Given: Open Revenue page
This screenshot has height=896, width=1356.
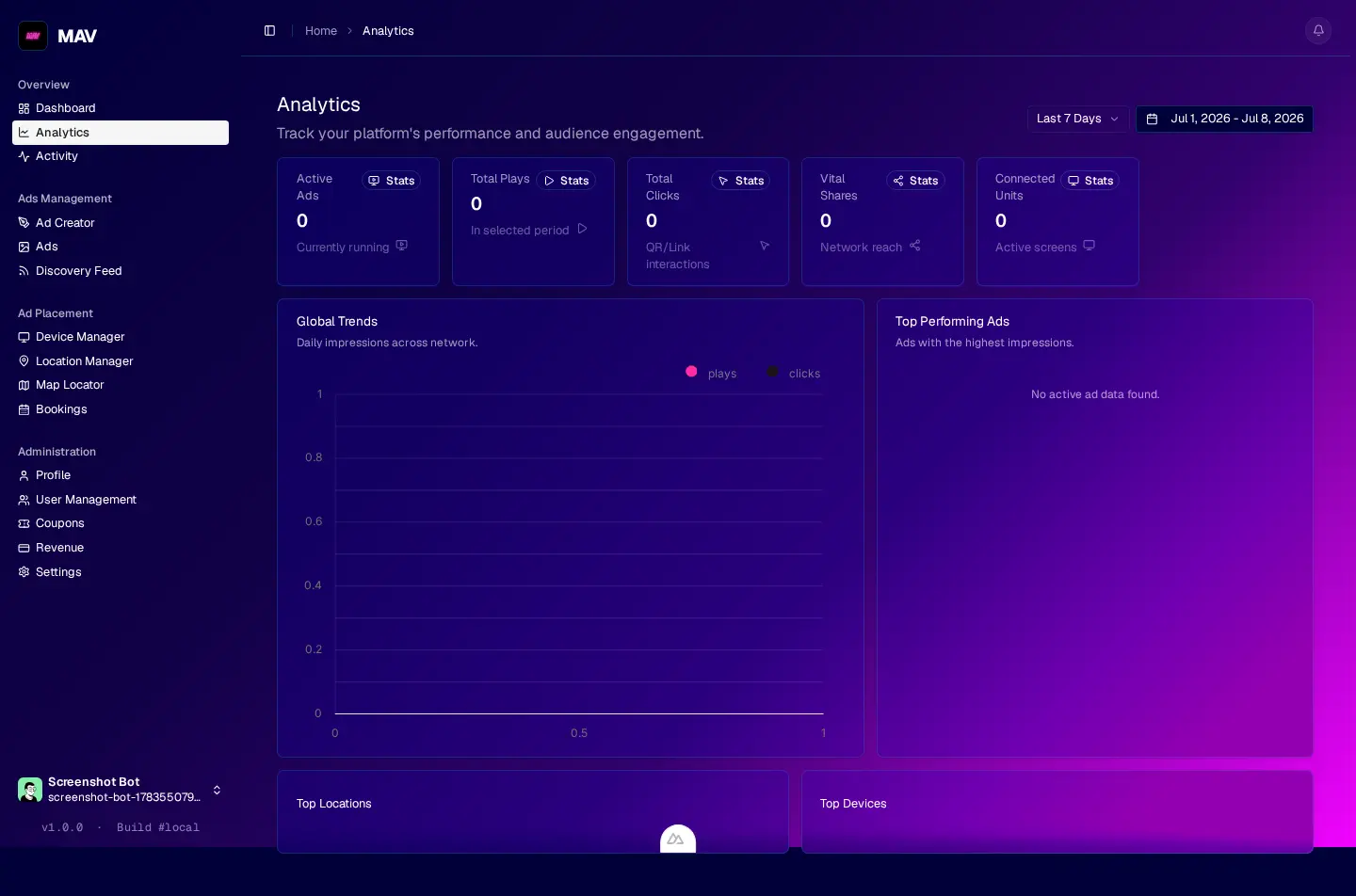Looking at the screenshot, I should click(121, 548).
